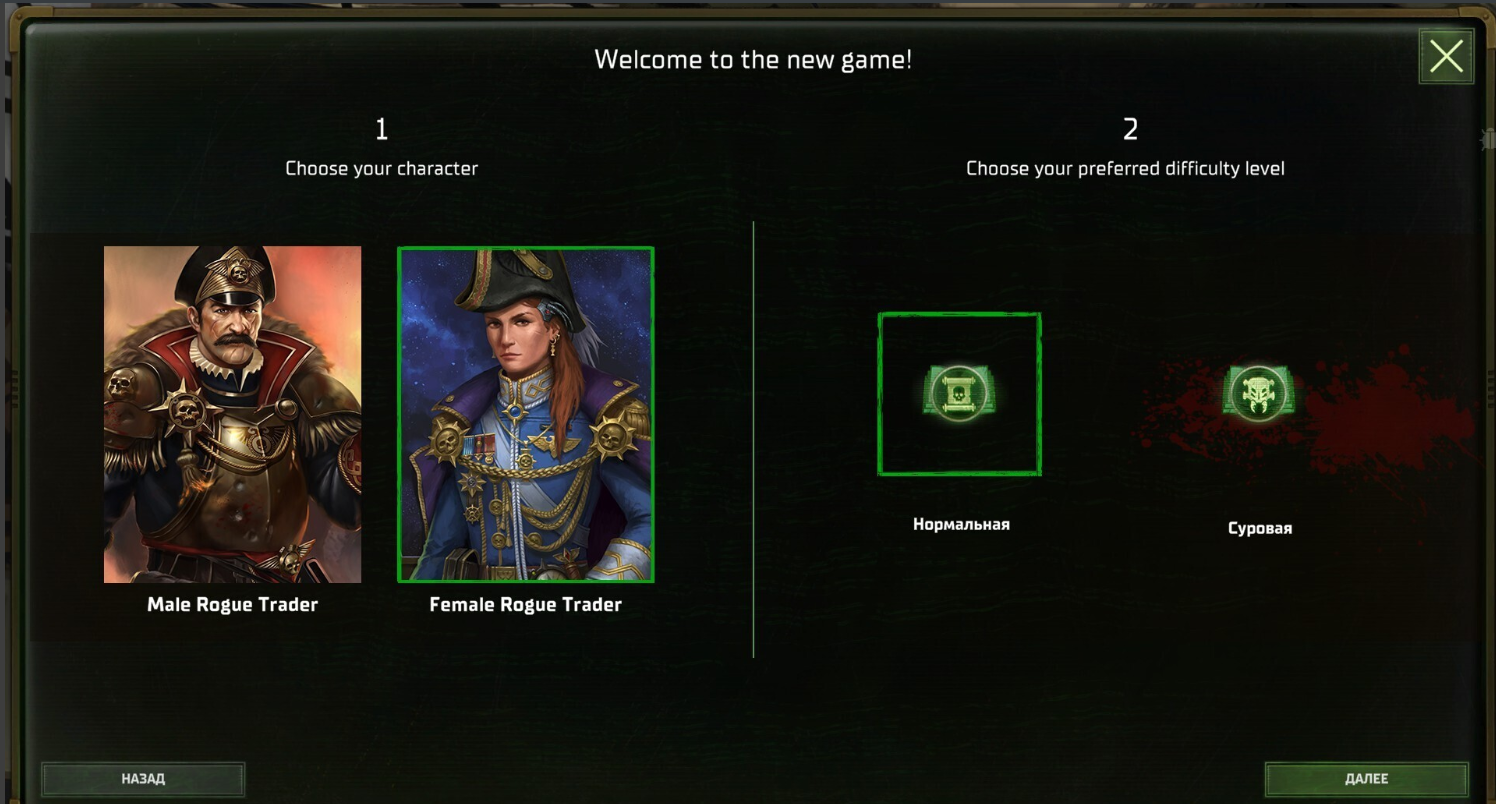Viewport: 1496px width, 804px height.
Task: Click the Choose your character heading
Action: coord(381,168)
